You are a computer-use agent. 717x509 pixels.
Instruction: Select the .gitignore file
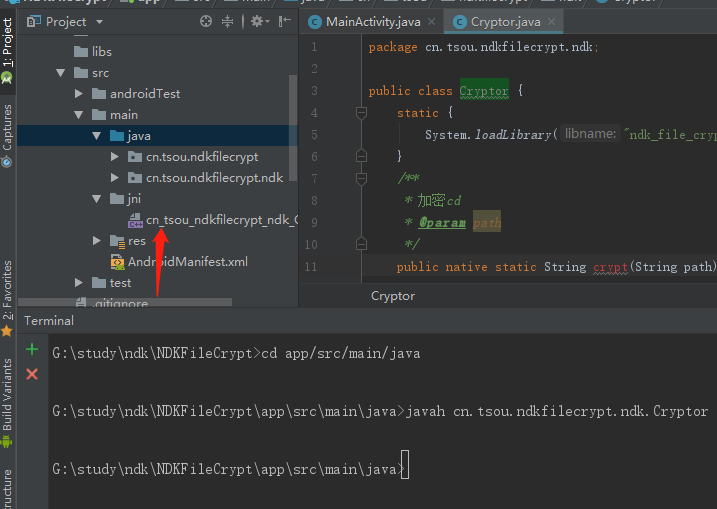[x=112, y=302]
